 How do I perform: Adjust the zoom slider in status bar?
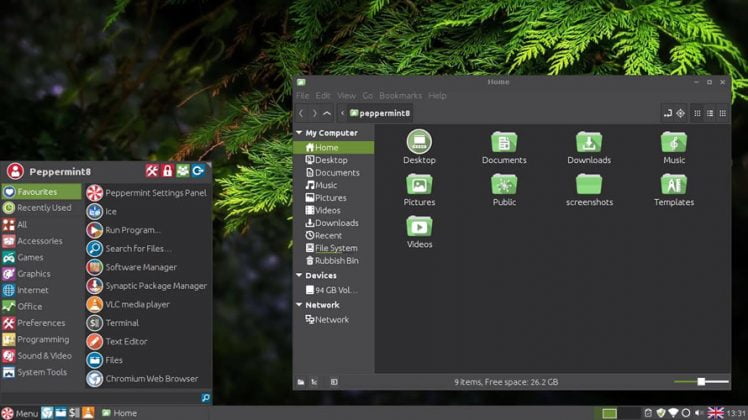tap(701, 381)
